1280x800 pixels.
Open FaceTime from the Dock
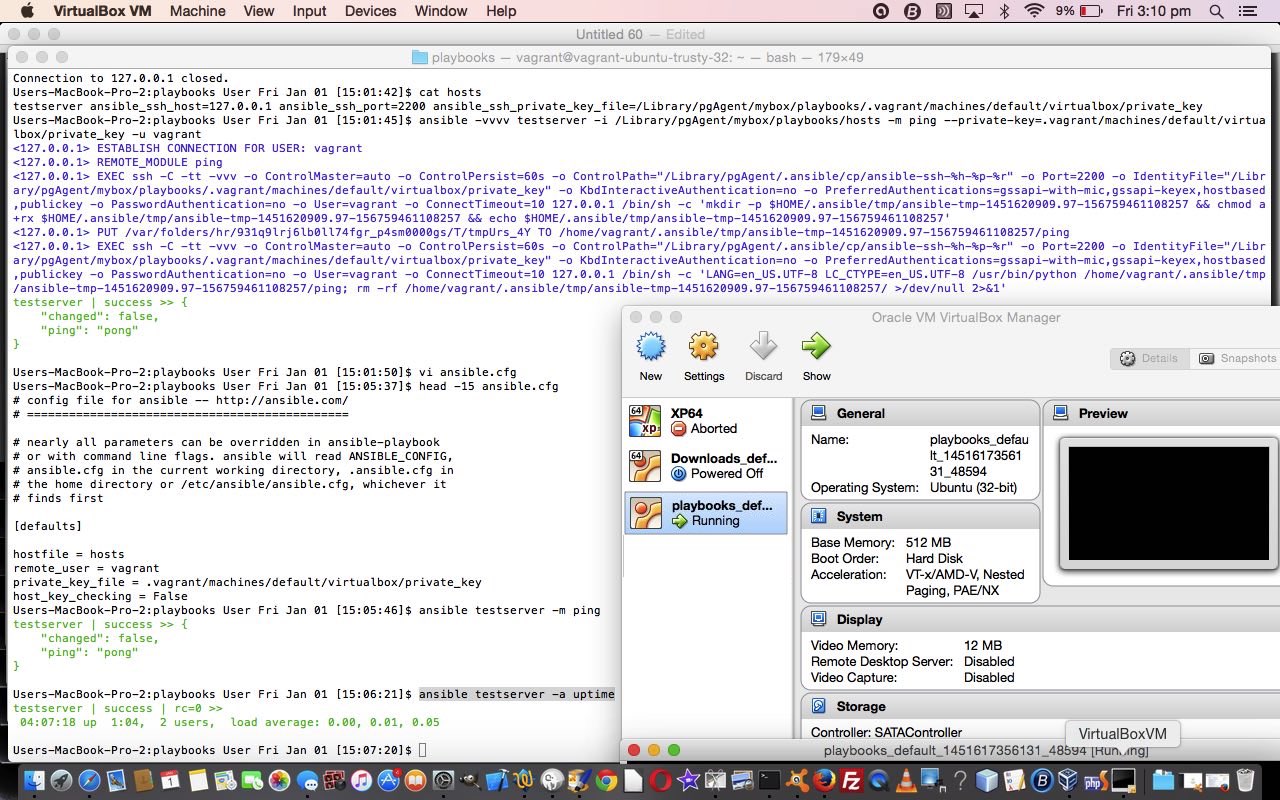point(252,780)
